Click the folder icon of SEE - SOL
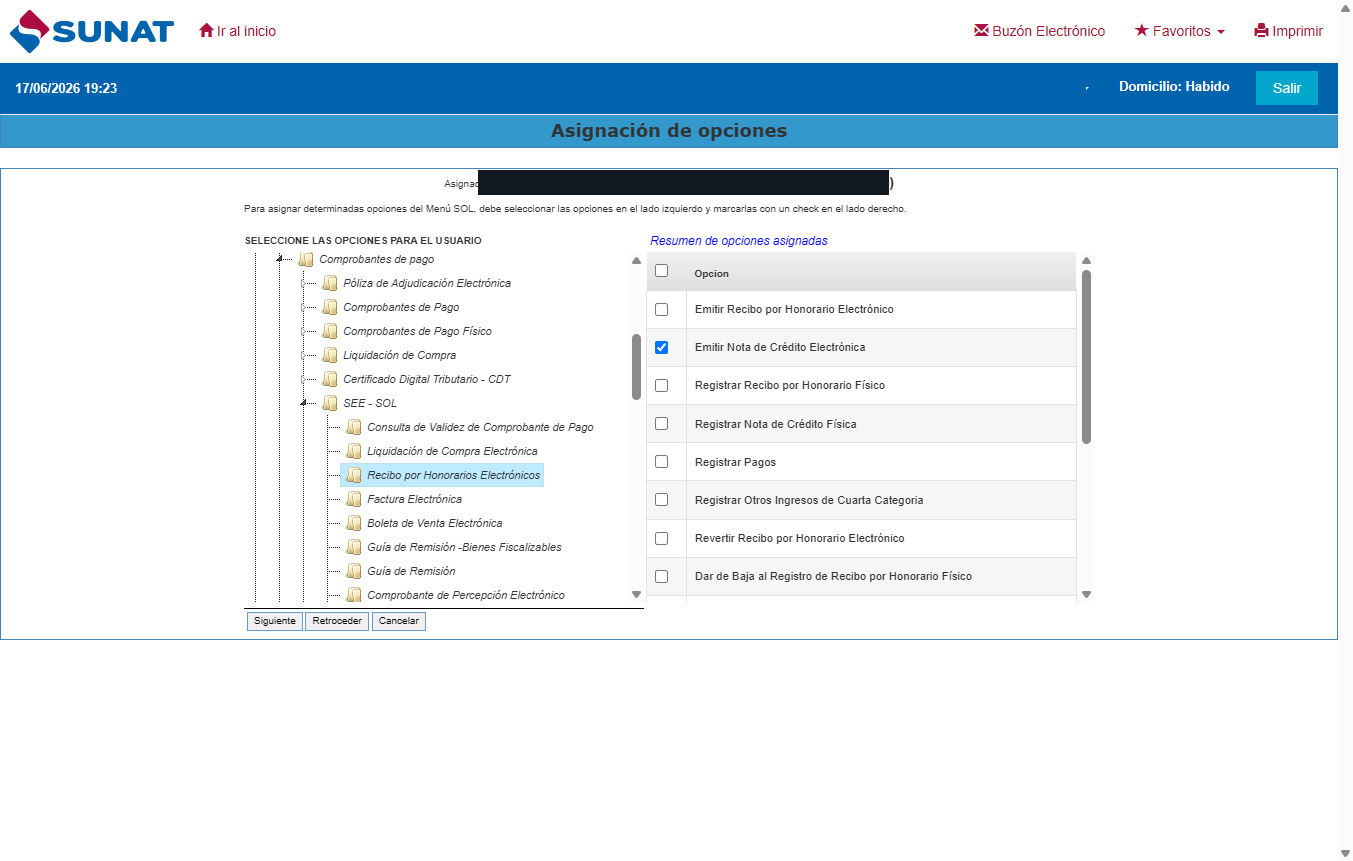 coord(330,403)
